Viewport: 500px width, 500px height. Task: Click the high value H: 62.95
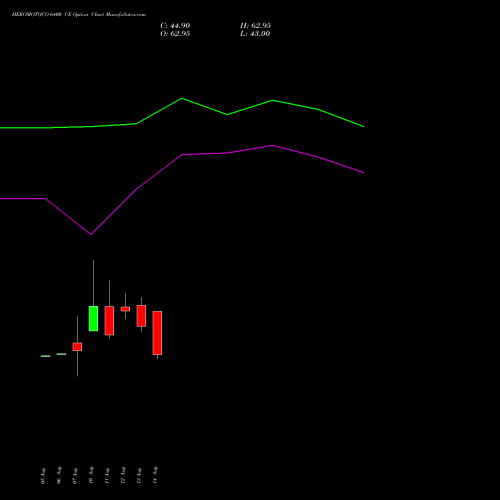[255, 26]
